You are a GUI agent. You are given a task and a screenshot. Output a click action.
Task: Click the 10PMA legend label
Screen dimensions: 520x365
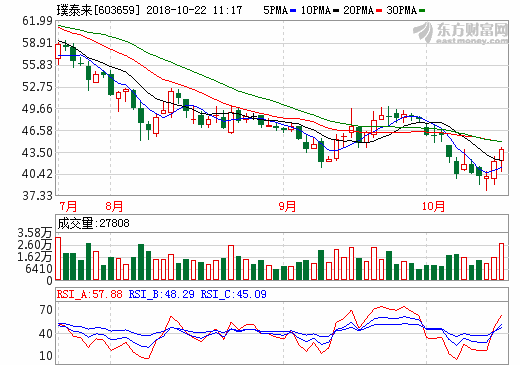(316, 10)
